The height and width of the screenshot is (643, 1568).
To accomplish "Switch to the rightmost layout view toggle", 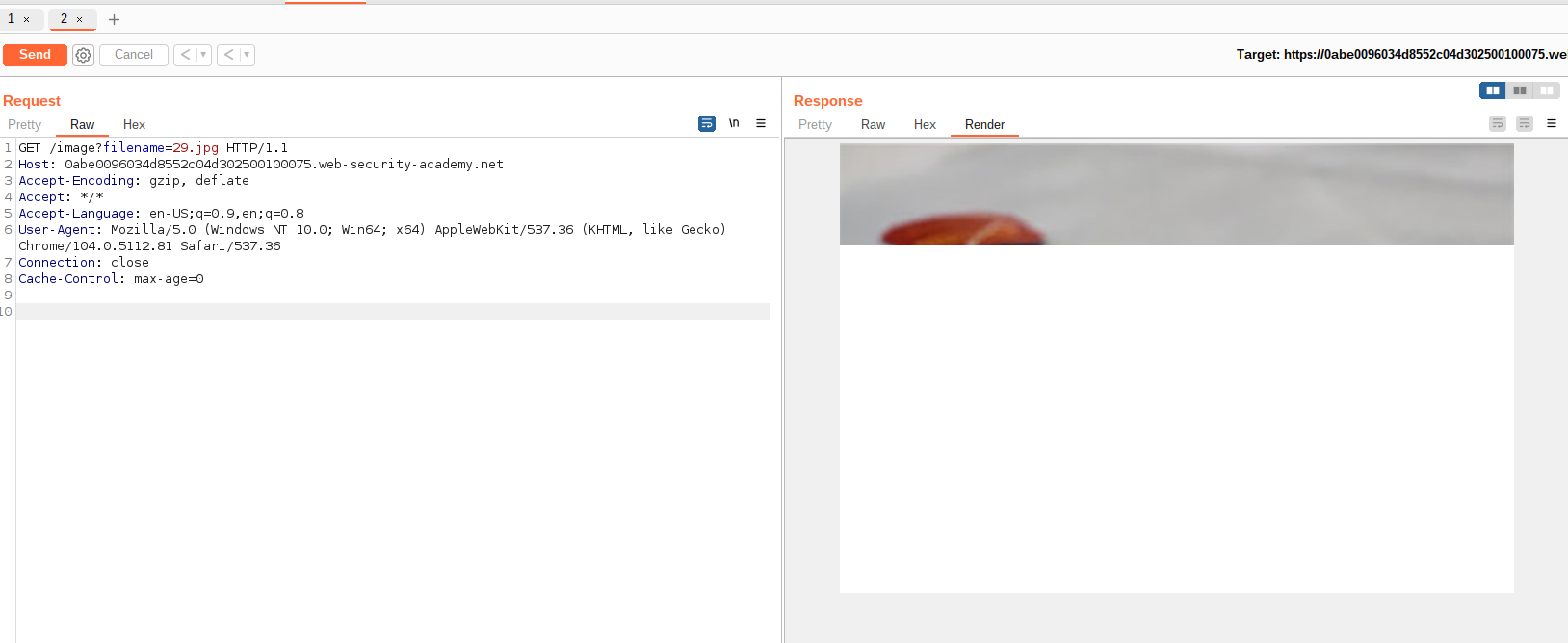I will pyautogui.click(x=1547, y=90).
